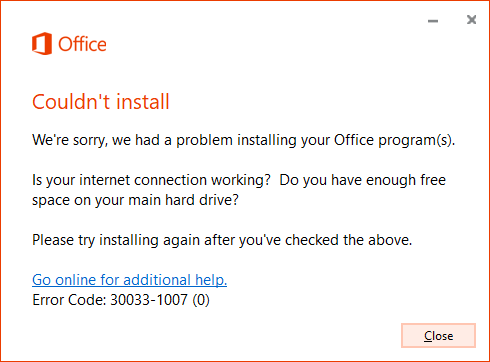This screenshot has height=362, width=490.
Task: Click the "Couldn't install" heading
Action: coord(101,102)
